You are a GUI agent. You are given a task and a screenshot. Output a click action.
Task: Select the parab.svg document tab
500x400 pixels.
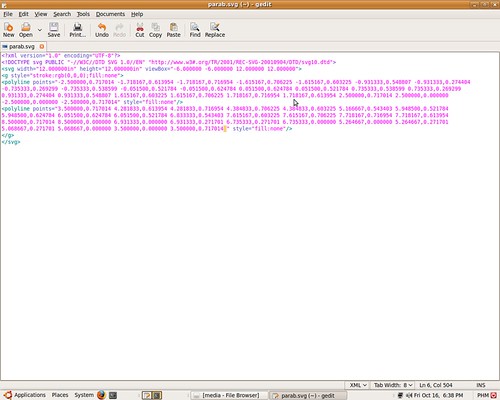22,46
